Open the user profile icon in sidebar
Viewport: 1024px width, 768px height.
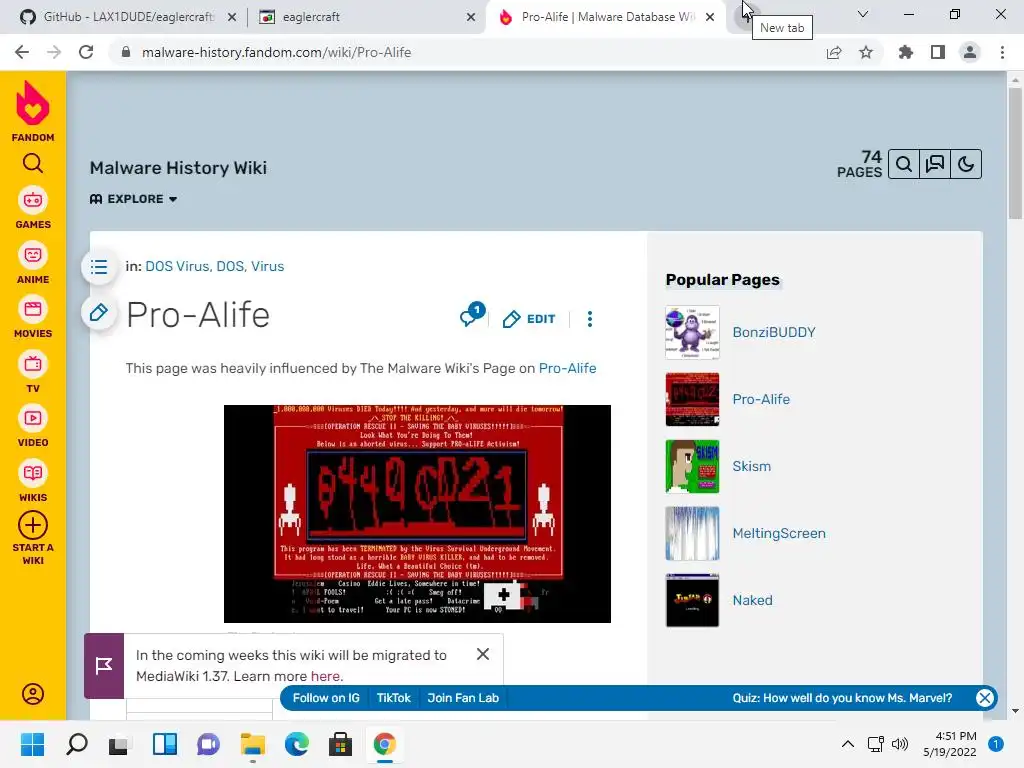(x=33, y=694)
